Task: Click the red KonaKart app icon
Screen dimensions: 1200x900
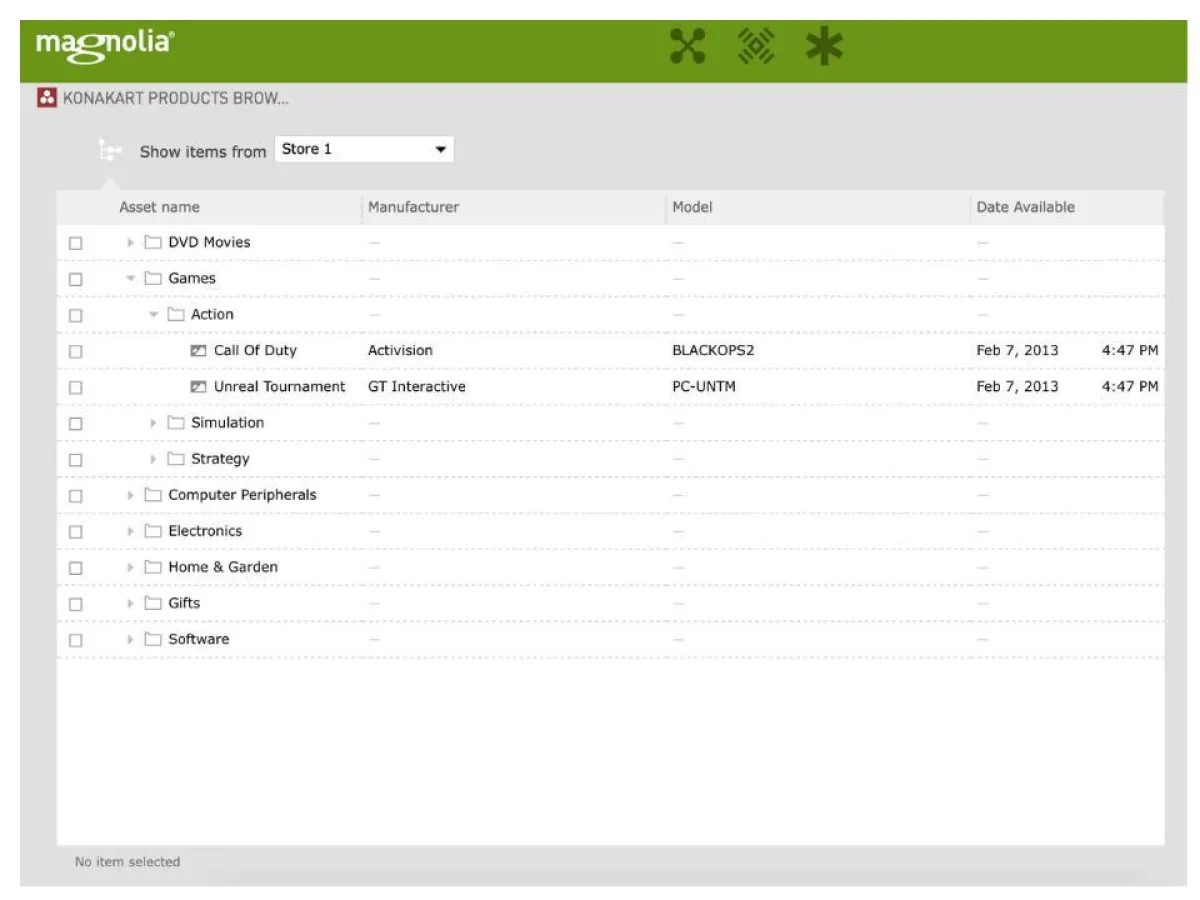Action: (47, 96)
